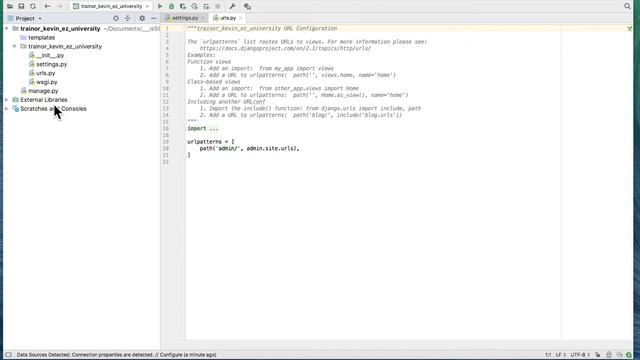Viewport: 640px width, 360px height.
Task: Click the green notification badge in status bar
Action: click(629, 355)
